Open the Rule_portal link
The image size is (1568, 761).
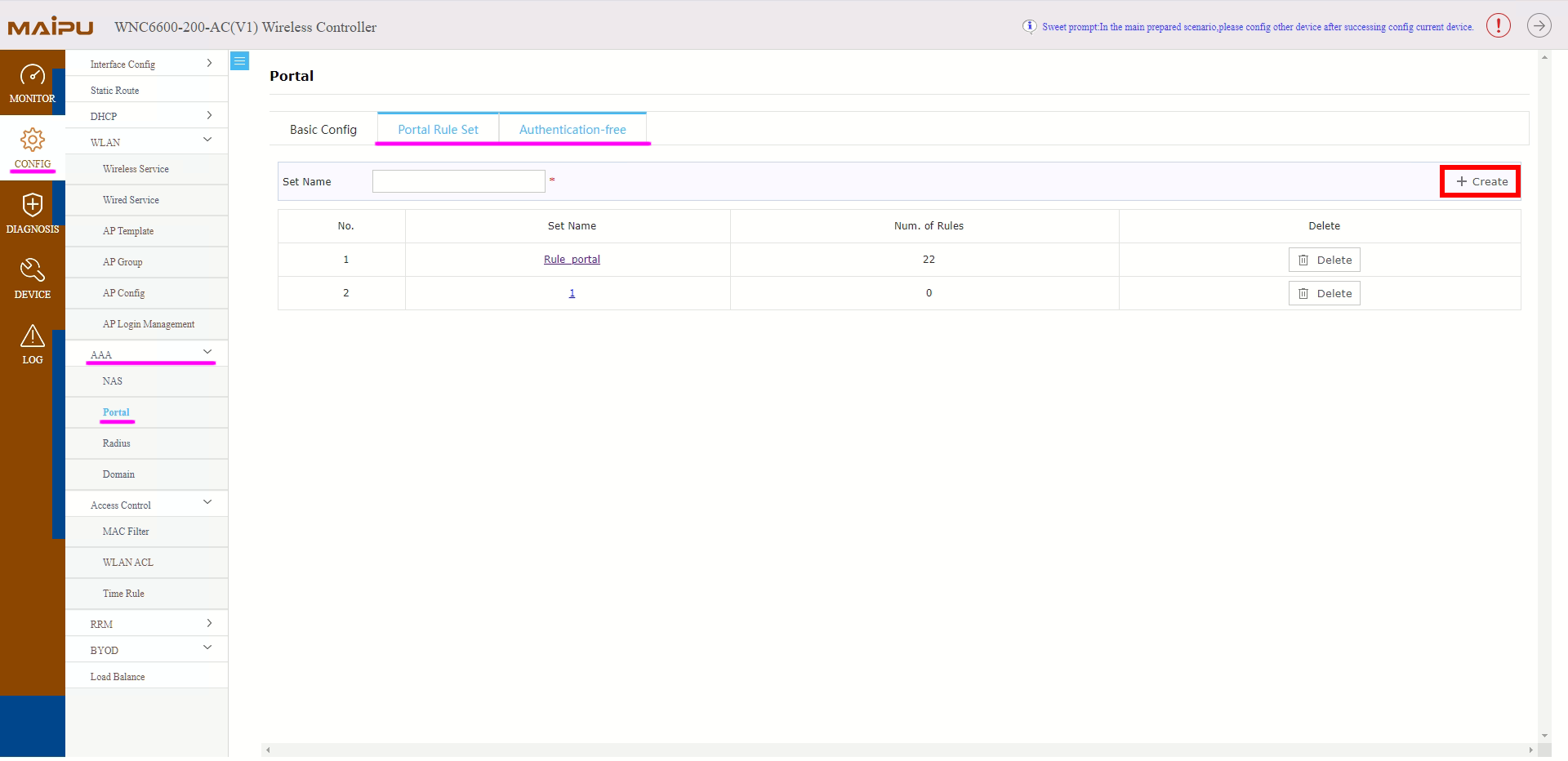572,260
